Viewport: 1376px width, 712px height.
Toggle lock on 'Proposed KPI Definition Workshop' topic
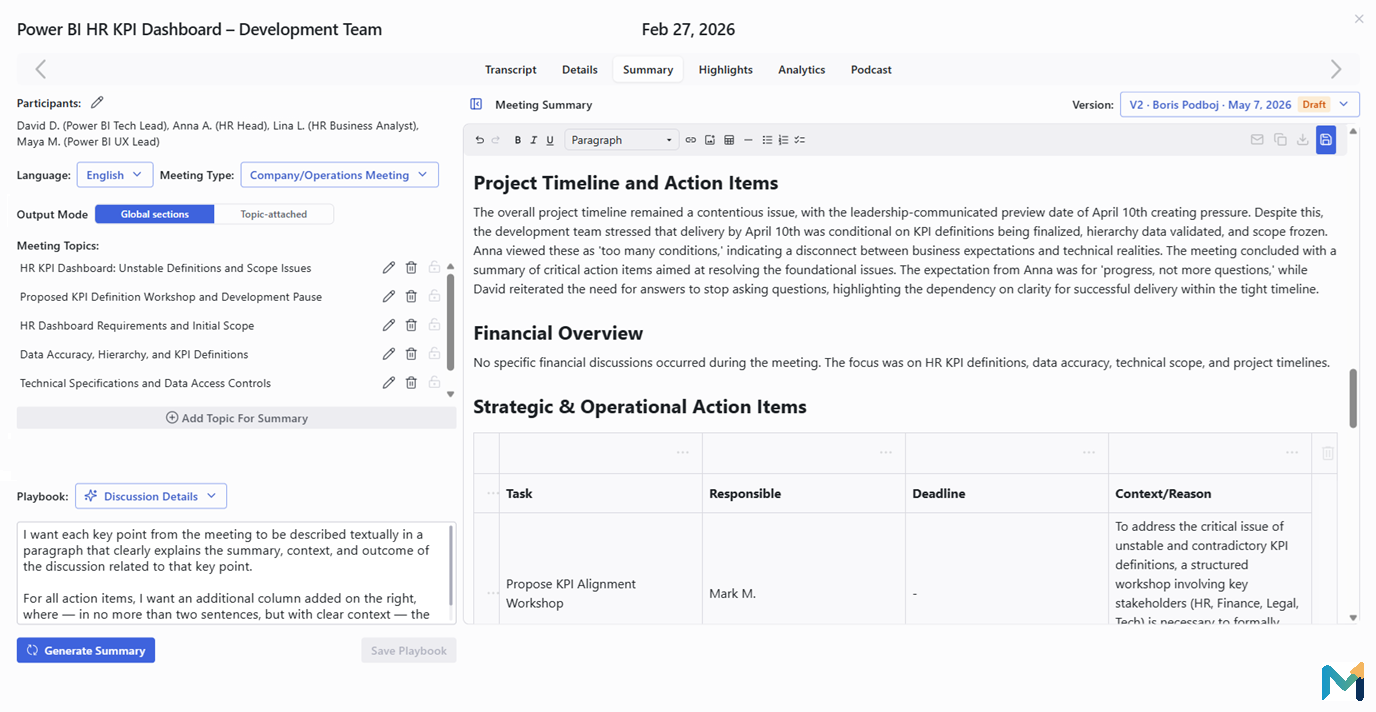coord(434,296)
